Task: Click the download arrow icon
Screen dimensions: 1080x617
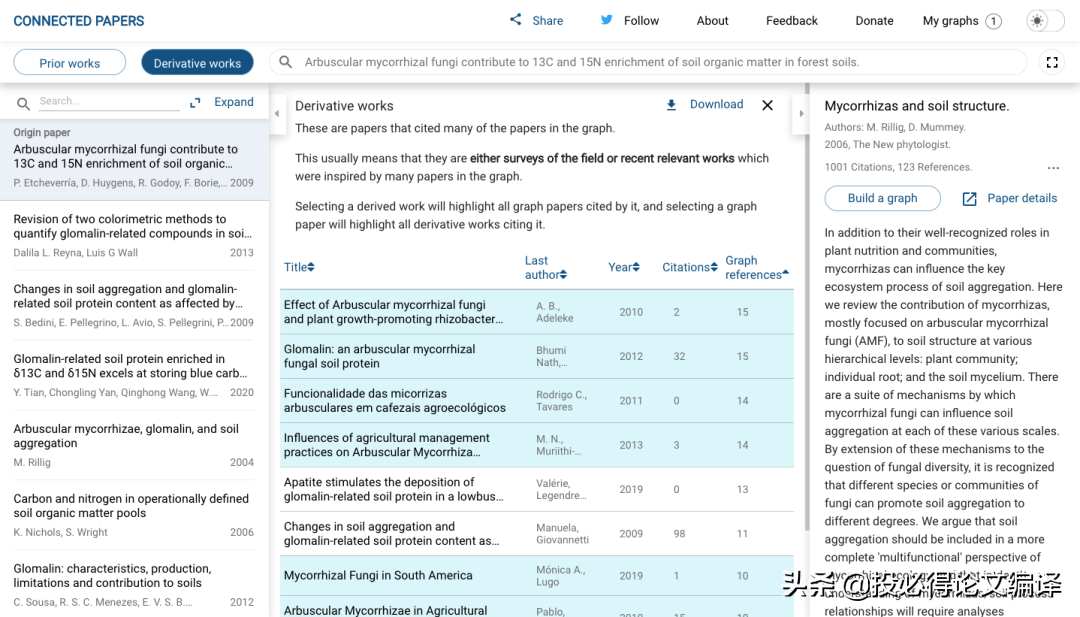Action: pyautogui.click(x=671, y=105)
